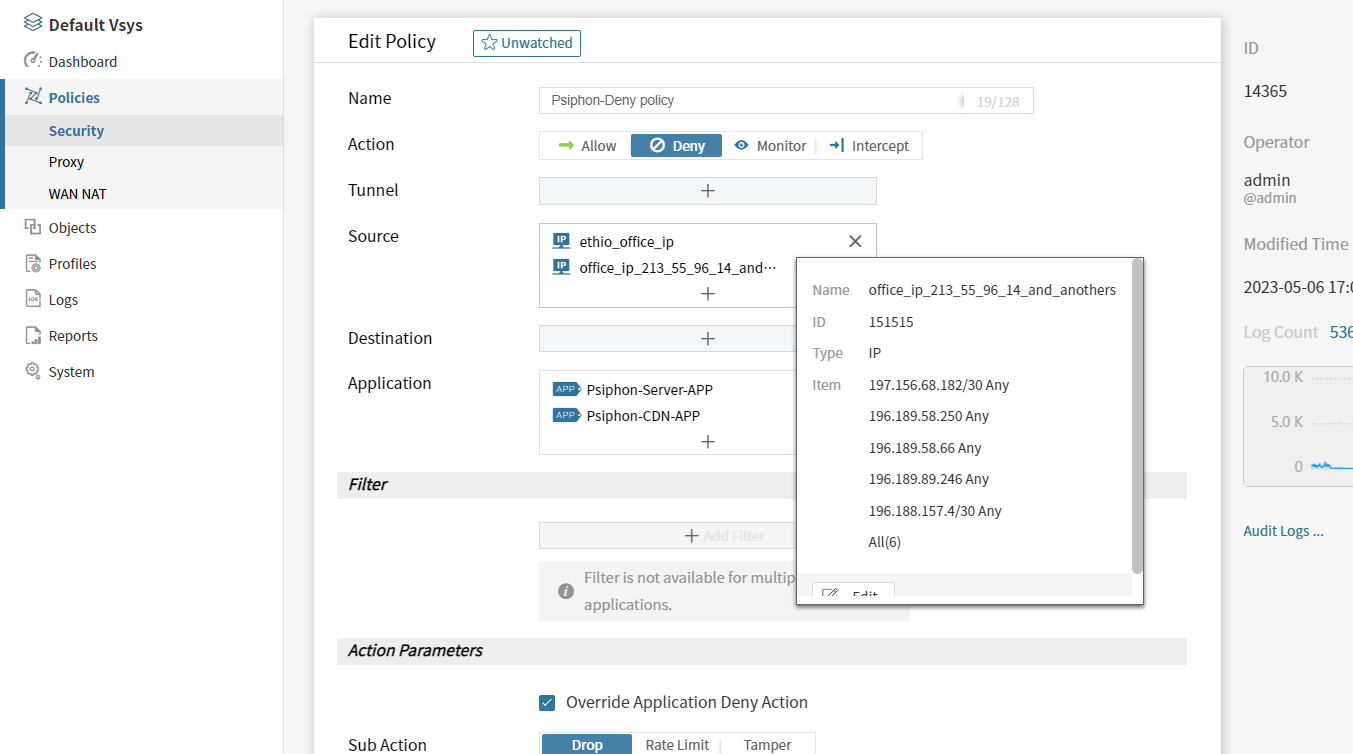Click the popup's vertical scrollbar
Screen dimensions: 1353x754
1136,415
